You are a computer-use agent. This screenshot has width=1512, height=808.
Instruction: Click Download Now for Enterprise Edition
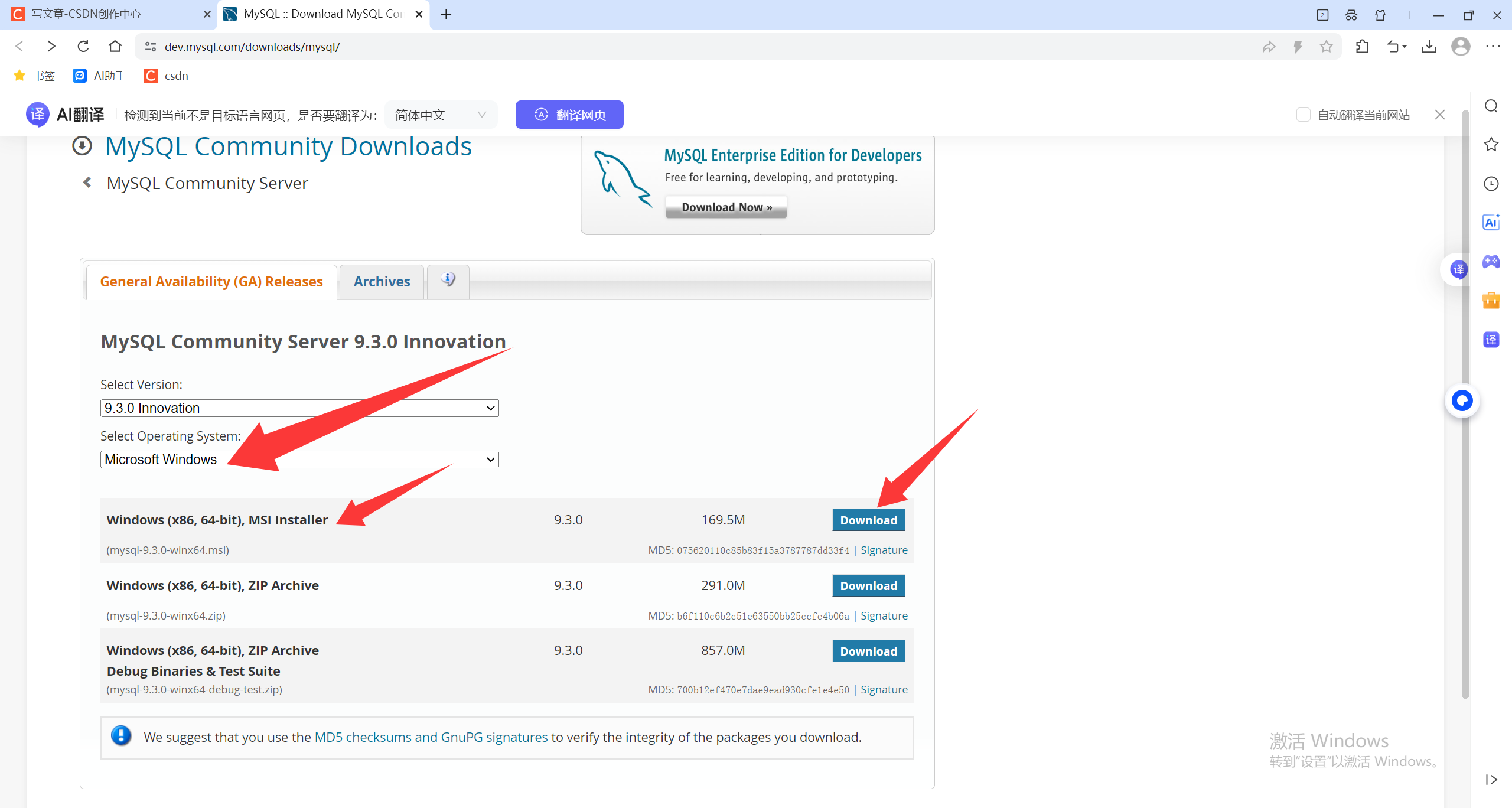(x=726, y=207)
